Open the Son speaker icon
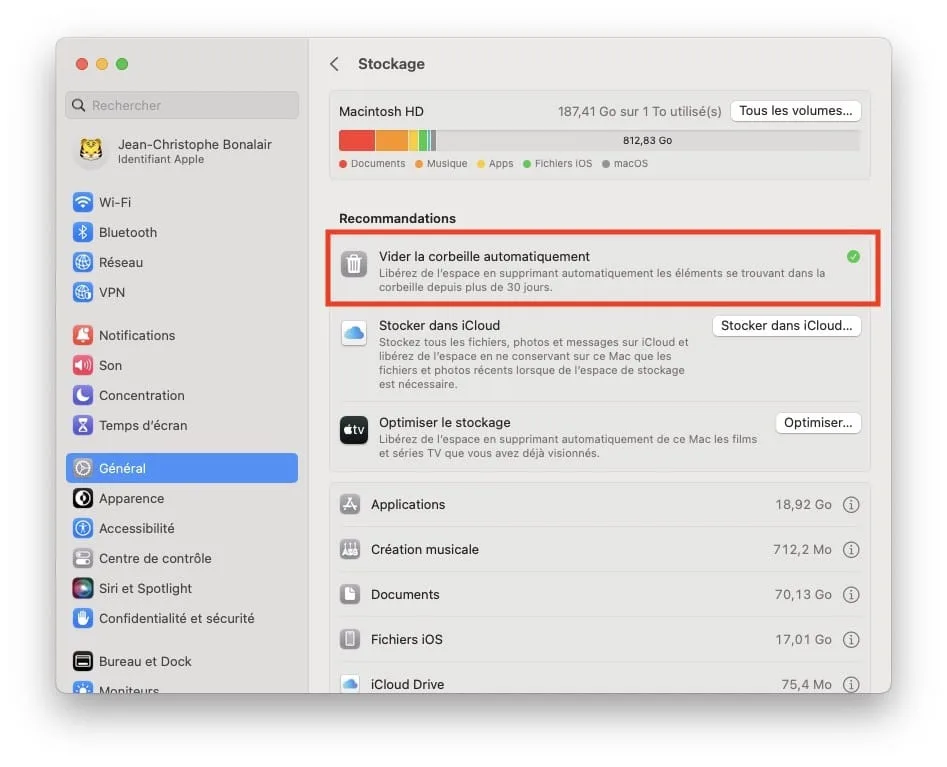This screenshot has width=947, height=767. [83, 365]
